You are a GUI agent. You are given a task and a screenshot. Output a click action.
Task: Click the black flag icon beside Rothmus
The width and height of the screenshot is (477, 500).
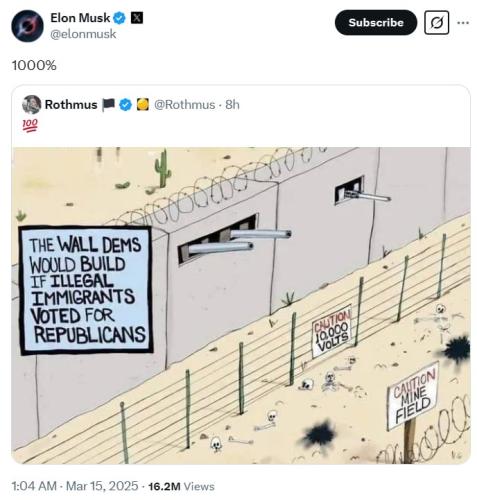[108, 105]
